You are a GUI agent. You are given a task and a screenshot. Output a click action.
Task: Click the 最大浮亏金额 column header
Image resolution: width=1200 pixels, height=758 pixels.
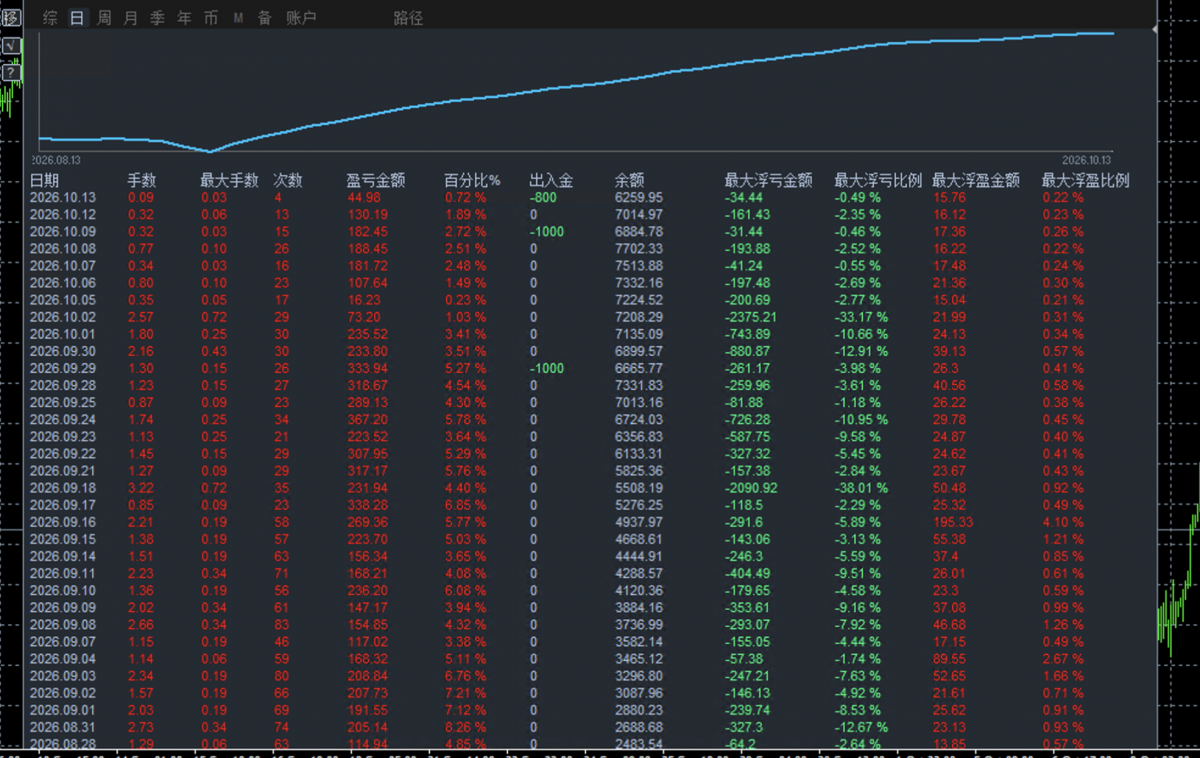pos(768,181)
